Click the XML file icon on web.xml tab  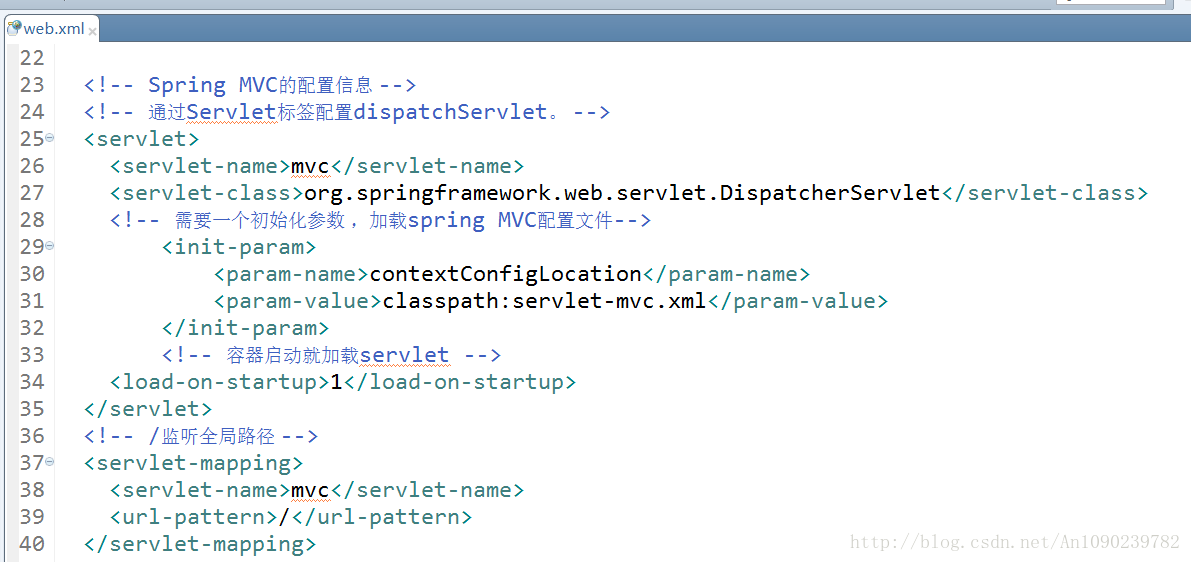[x=14, y=29]
